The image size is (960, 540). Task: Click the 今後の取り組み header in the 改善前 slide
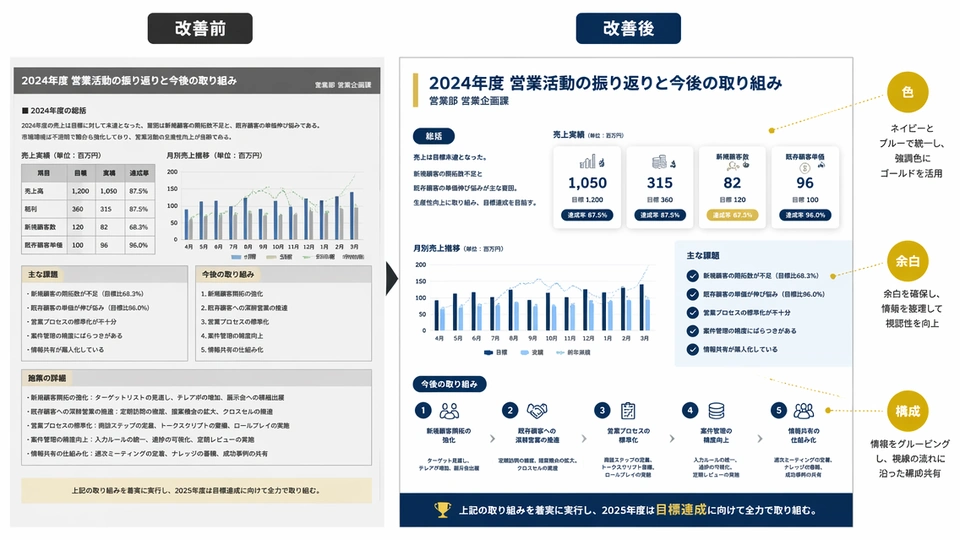click(228, 274)
